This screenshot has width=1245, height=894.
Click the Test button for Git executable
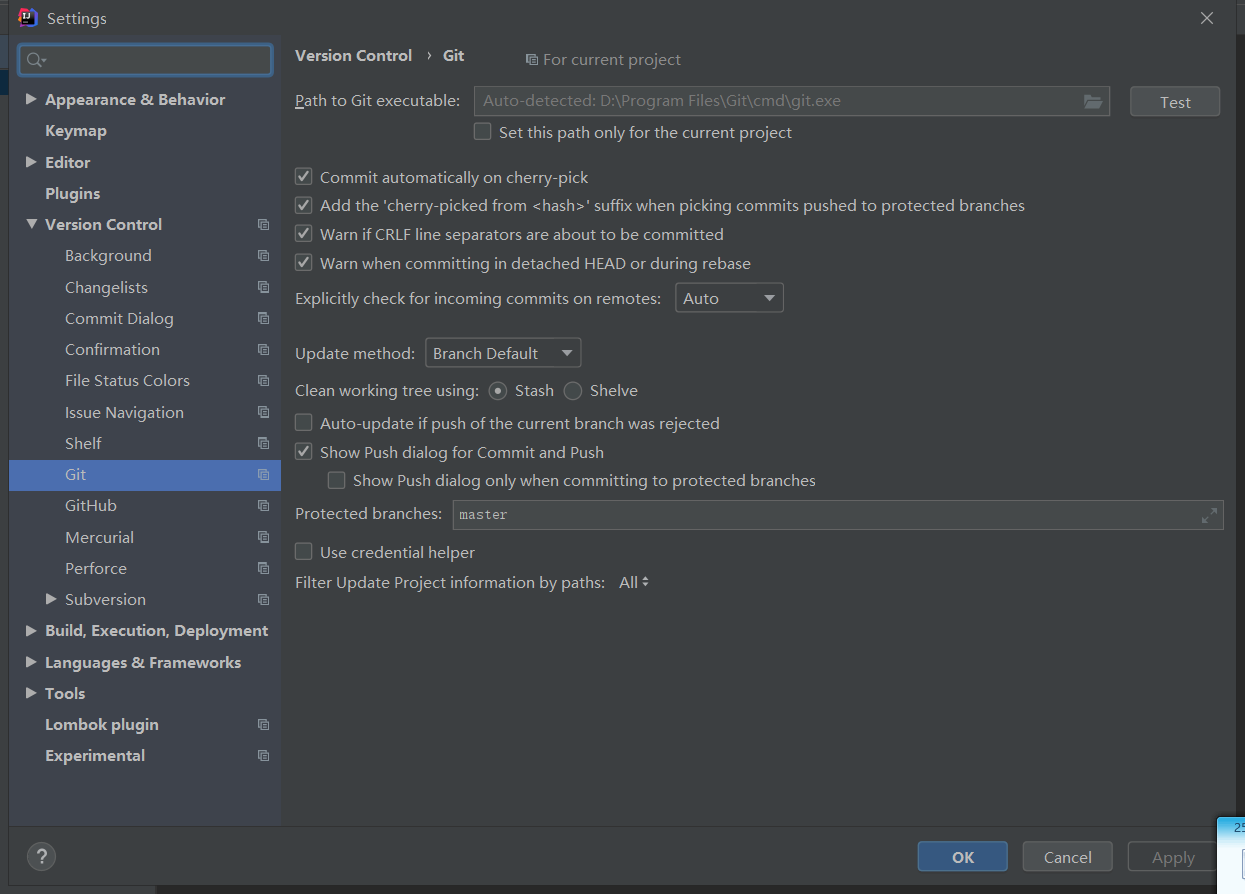point(1175,102)
